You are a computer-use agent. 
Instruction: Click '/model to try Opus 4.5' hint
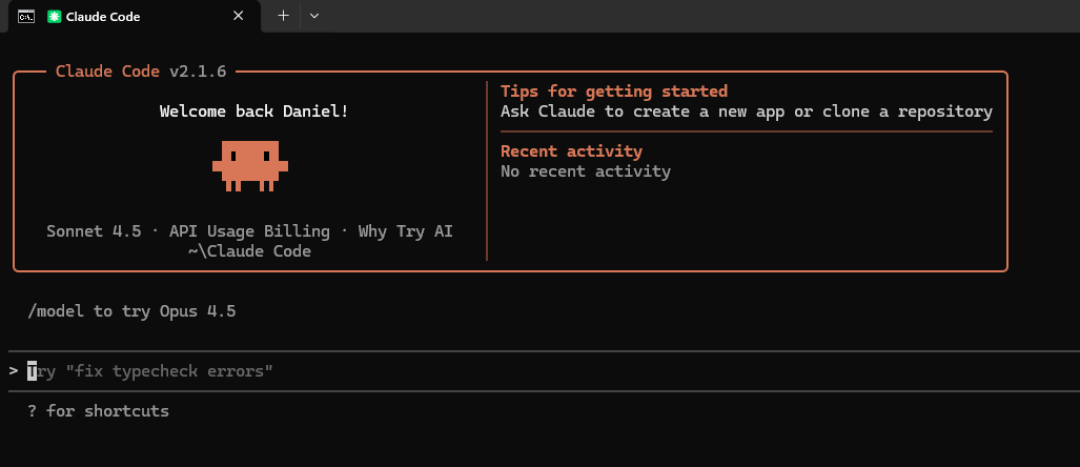pos(132,311)
